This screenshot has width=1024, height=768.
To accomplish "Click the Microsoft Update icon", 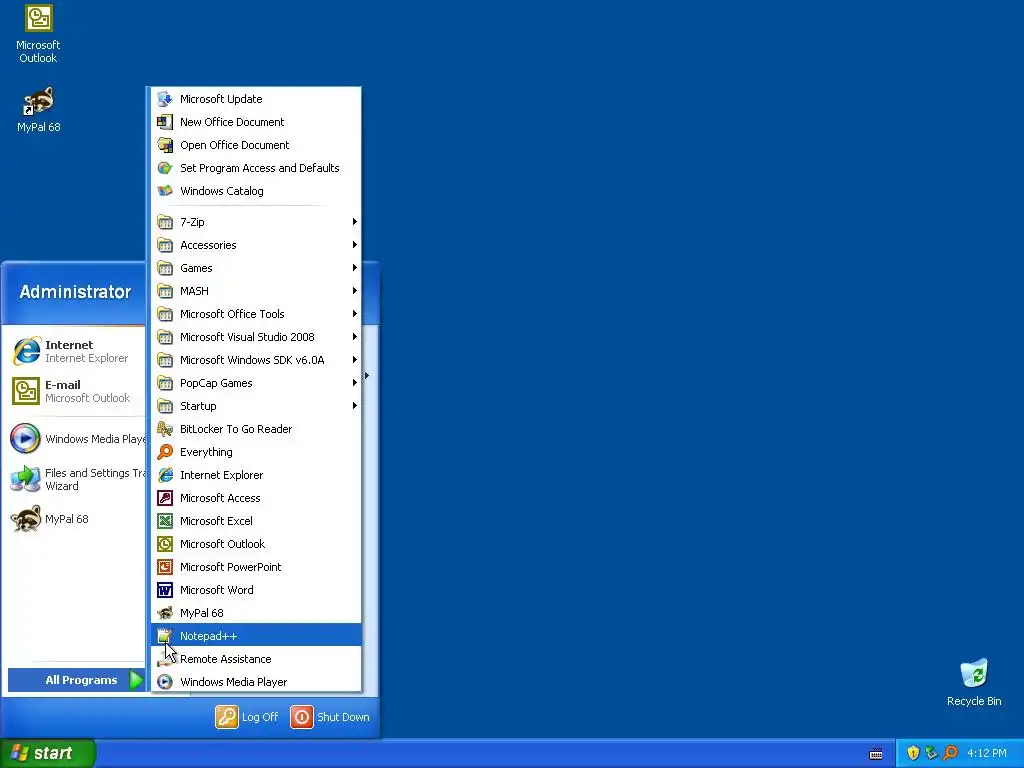I will coord(165,99).
